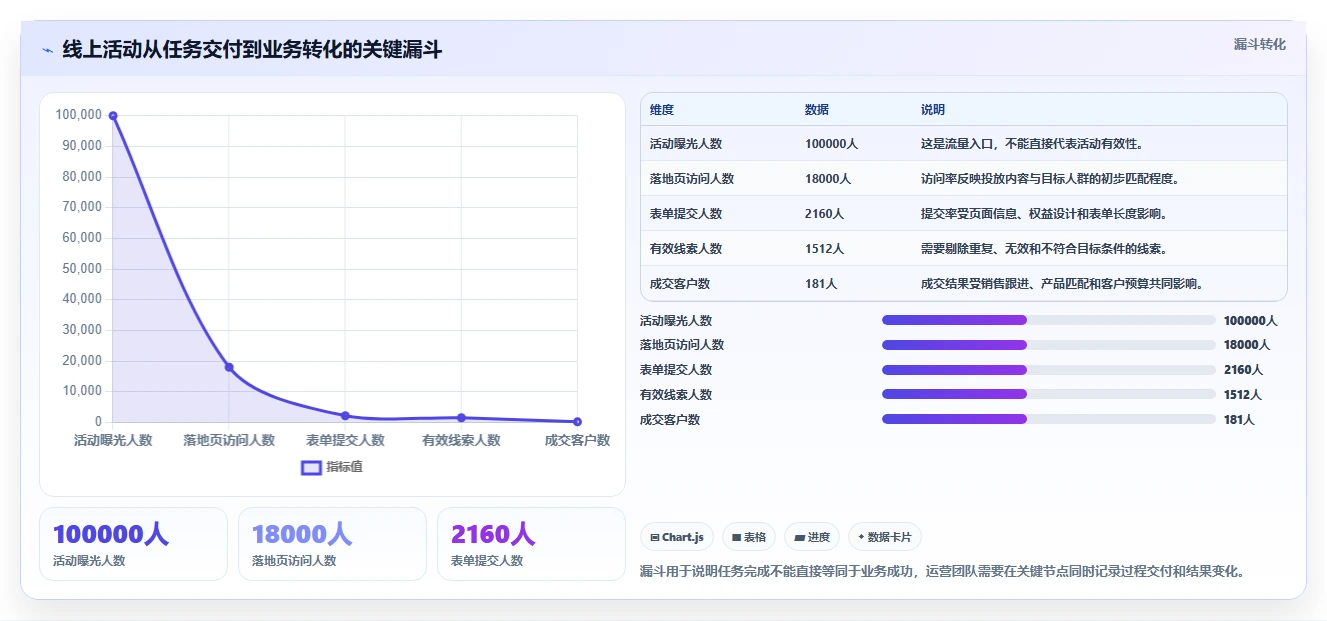Click the description starting 访问率反映投放内容
This screenshot has width=1327, height=621.
click(1051, 179)
